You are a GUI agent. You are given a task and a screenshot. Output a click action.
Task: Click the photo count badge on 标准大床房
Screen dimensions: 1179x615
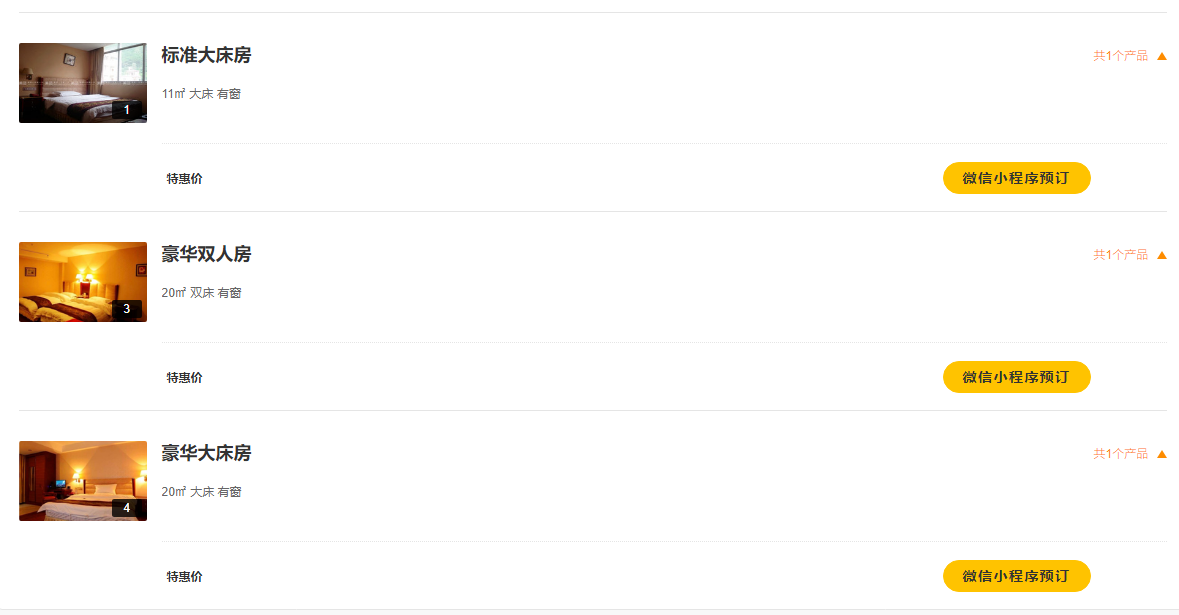point(127,110)
